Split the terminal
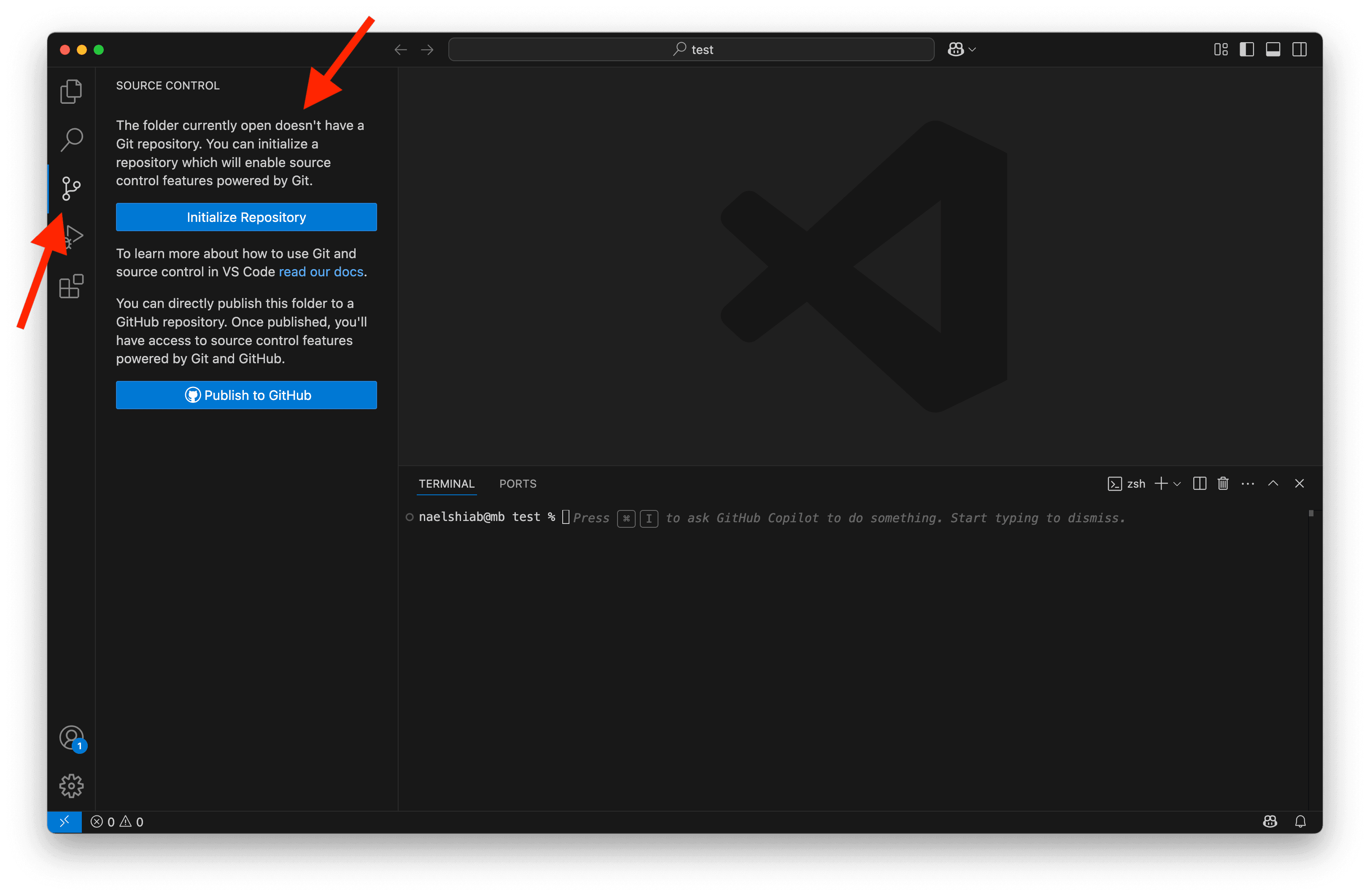Image resolution: width=1370 pixels, height=896 pixels. tap(1200, 484)
